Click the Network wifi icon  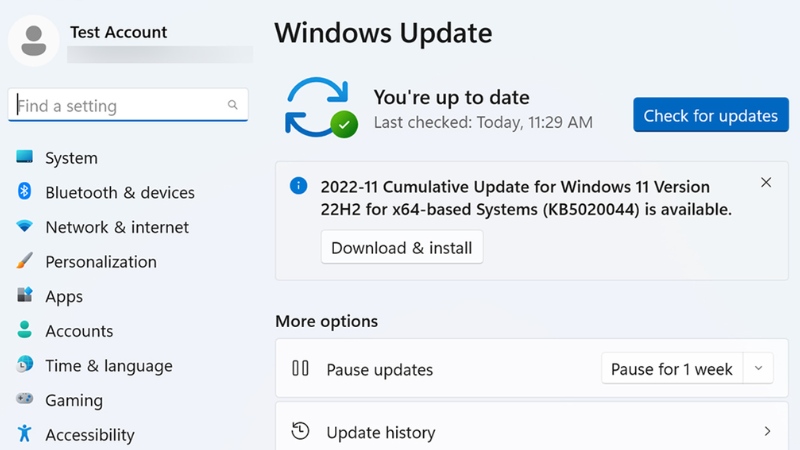pos(25,227)
